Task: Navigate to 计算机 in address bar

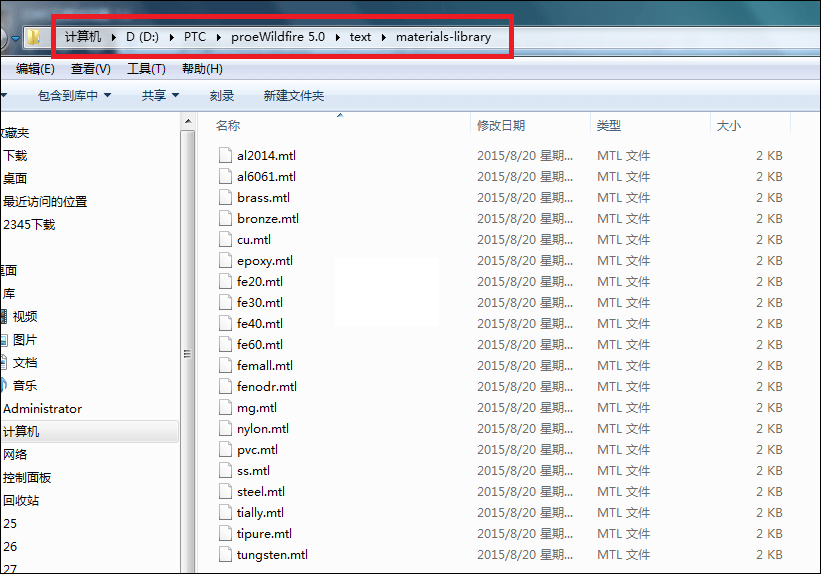Action: tap(83, 37)
